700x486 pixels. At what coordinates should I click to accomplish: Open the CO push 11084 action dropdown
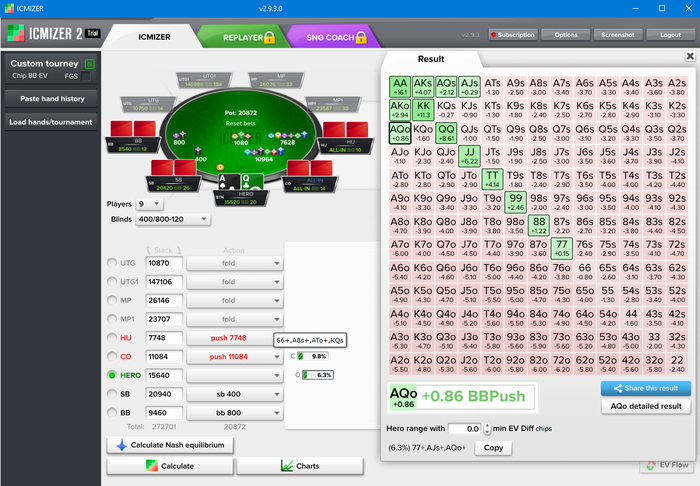tap(235, 357)
